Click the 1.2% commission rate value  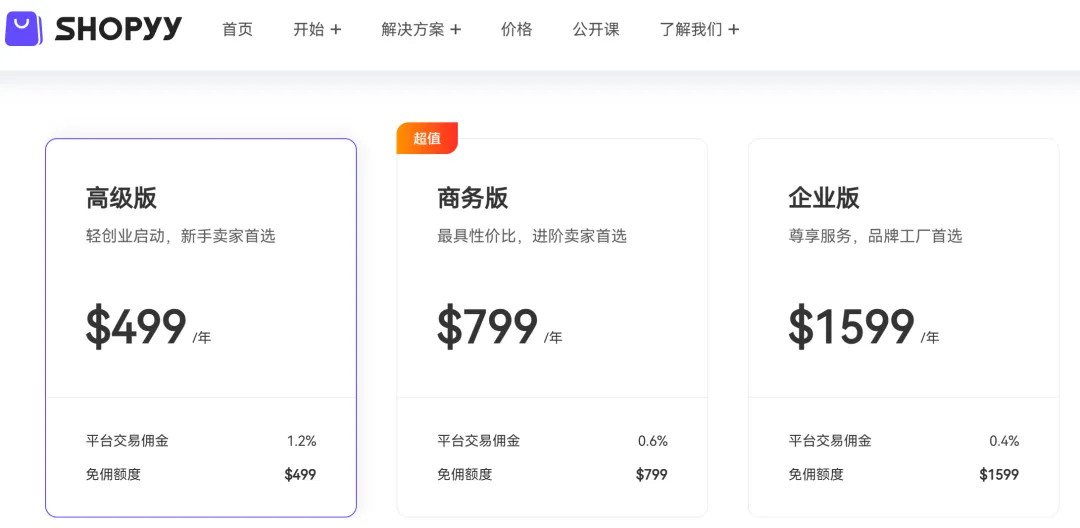(x=301, y=441)
